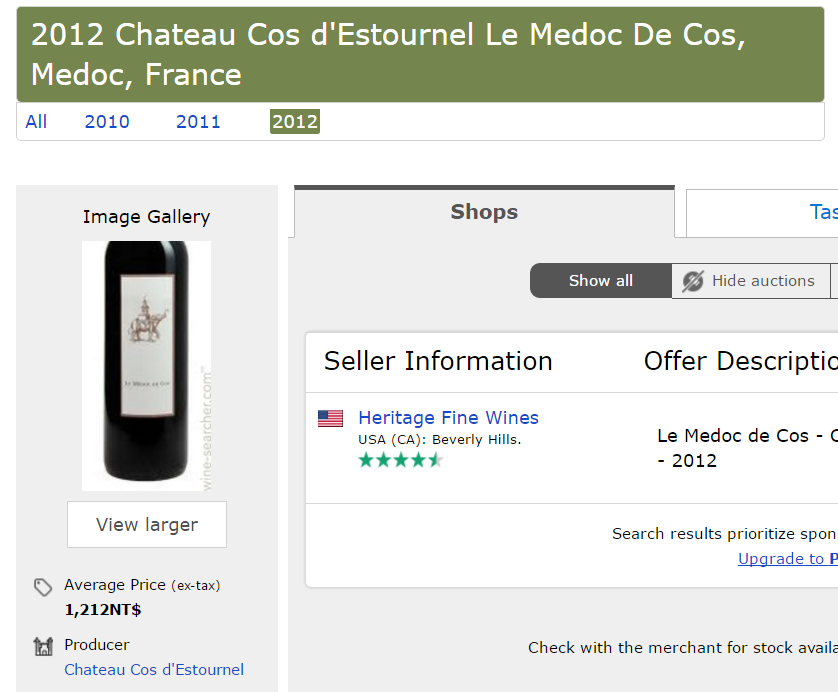Click the castle producer icon
Screen dimensions: 838x692
click(43, 646)
